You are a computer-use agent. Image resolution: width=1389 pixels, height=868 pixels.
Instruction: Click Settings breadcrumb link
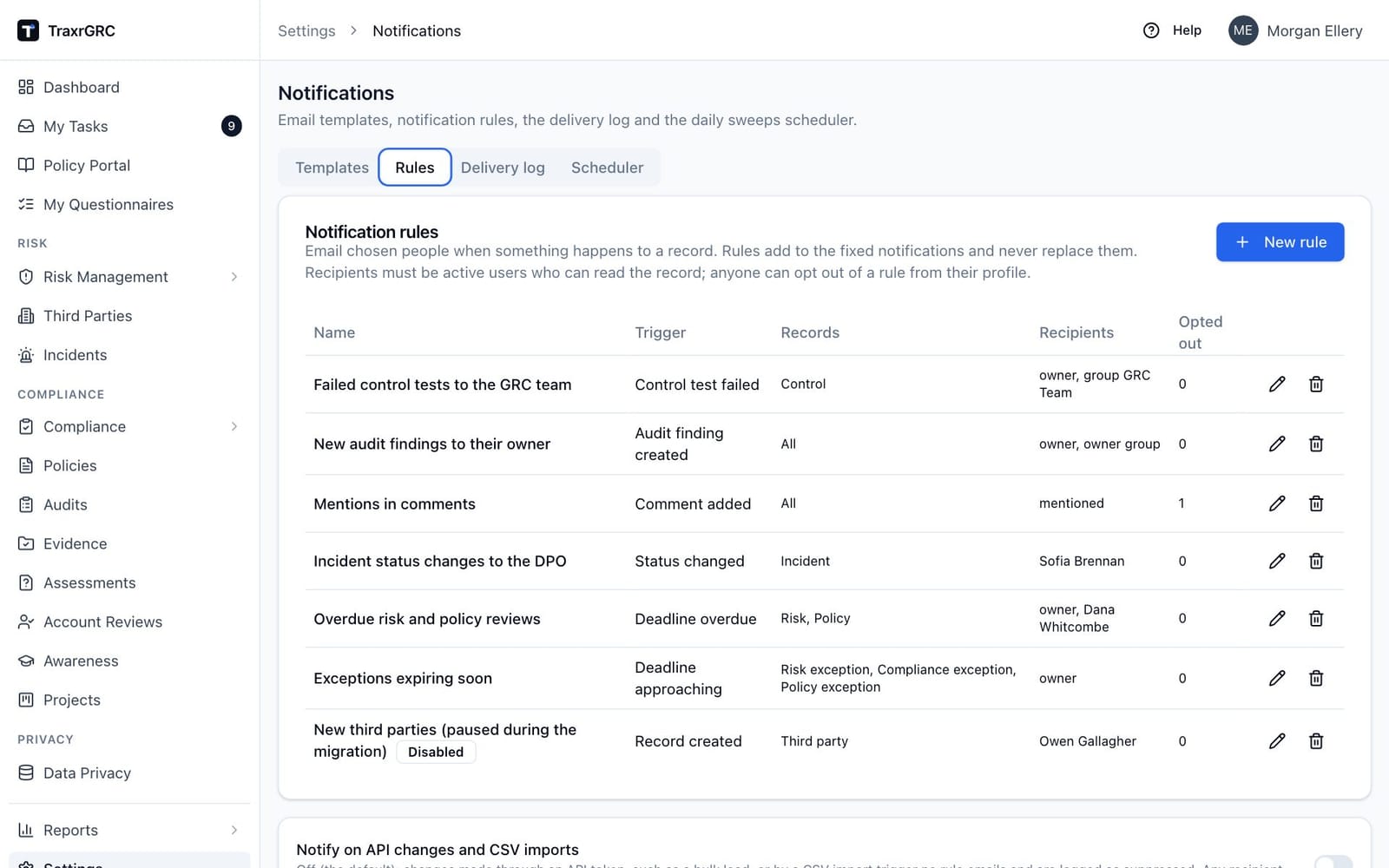point(306,30)
